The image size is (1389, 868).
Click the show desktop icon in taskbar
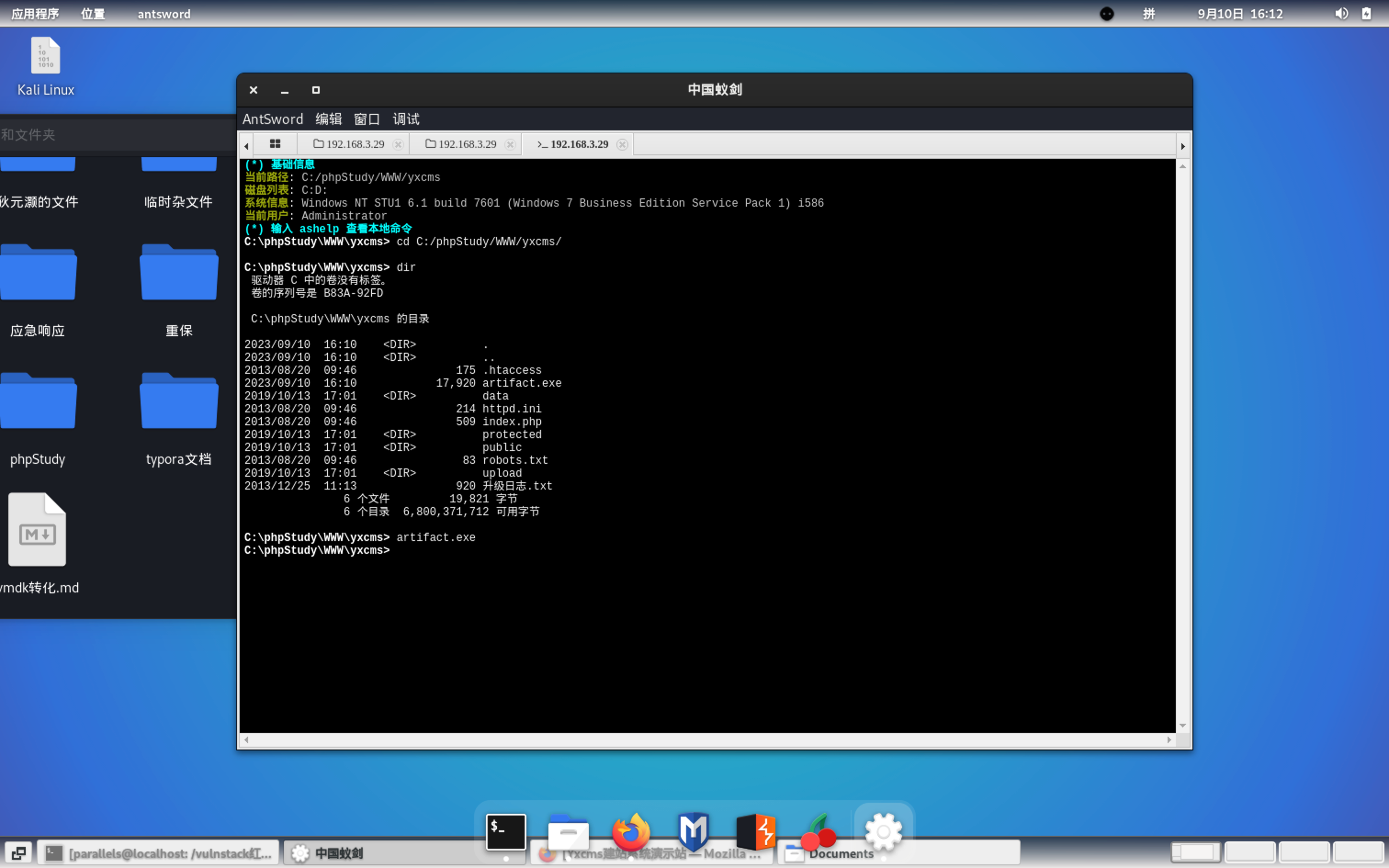(x=18, y=853)
